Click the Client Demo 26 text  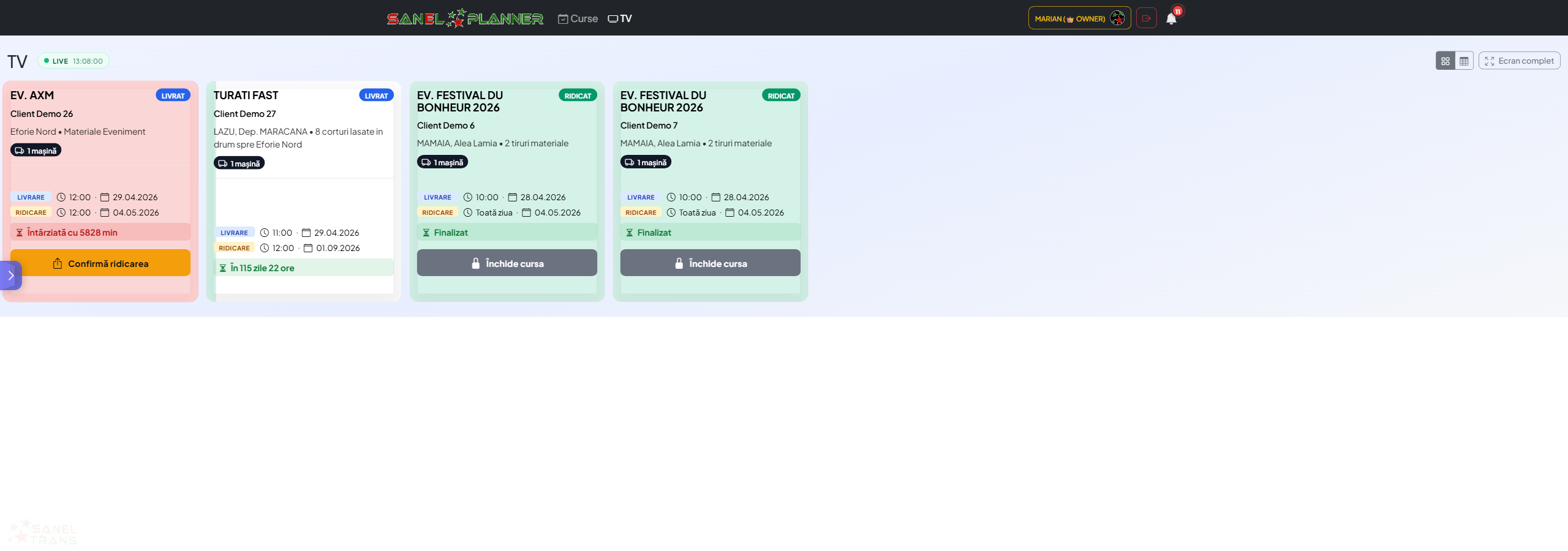pyautogui.click(x=42, y=114)
